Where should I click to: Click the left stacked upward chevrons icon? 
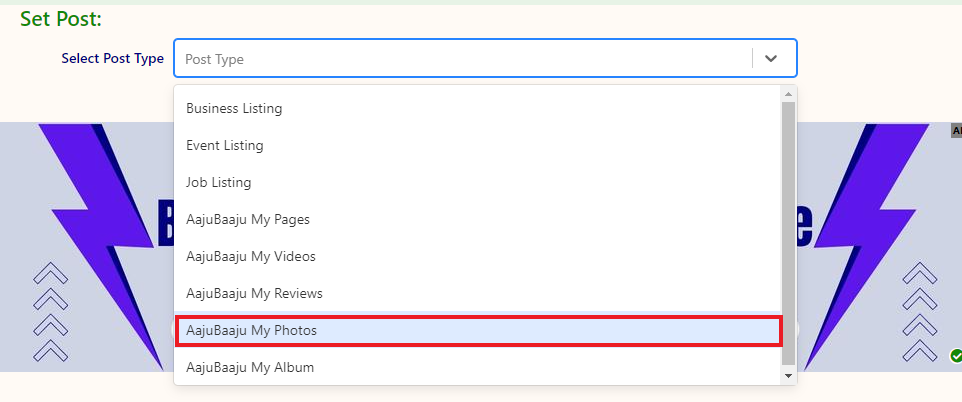tap(50, 312)
